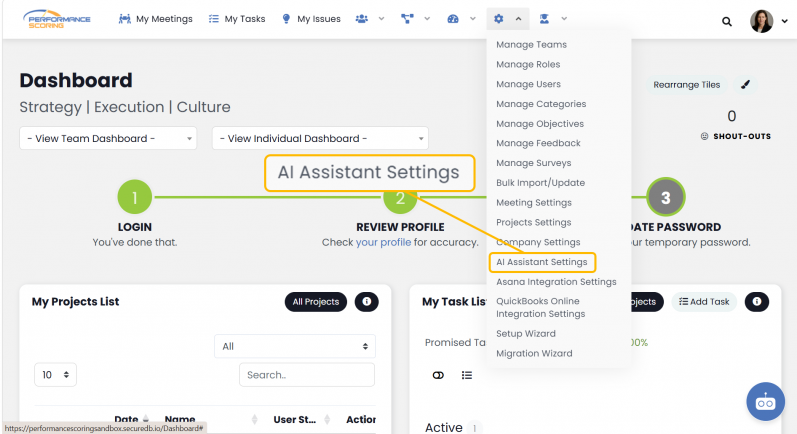Viewport: 797px width, 434px height.
Task: Click the gear settings icon in navbar
Action: [x=499, y=19]
